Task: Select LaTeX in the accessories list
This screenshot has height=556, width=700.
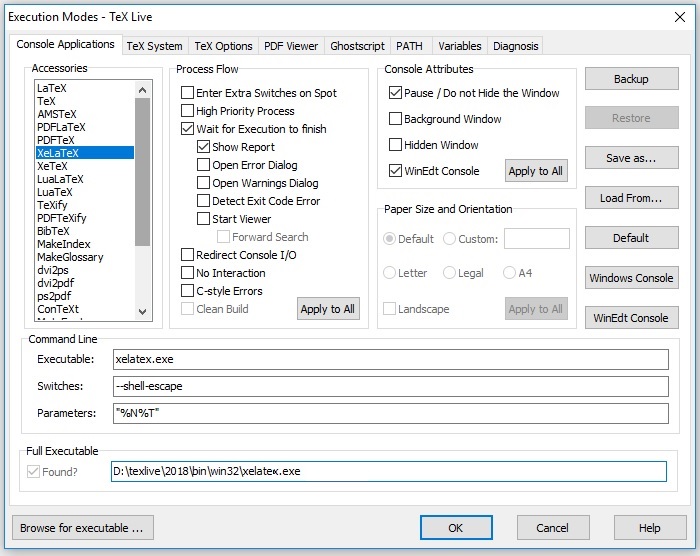Action: [85, 88]
